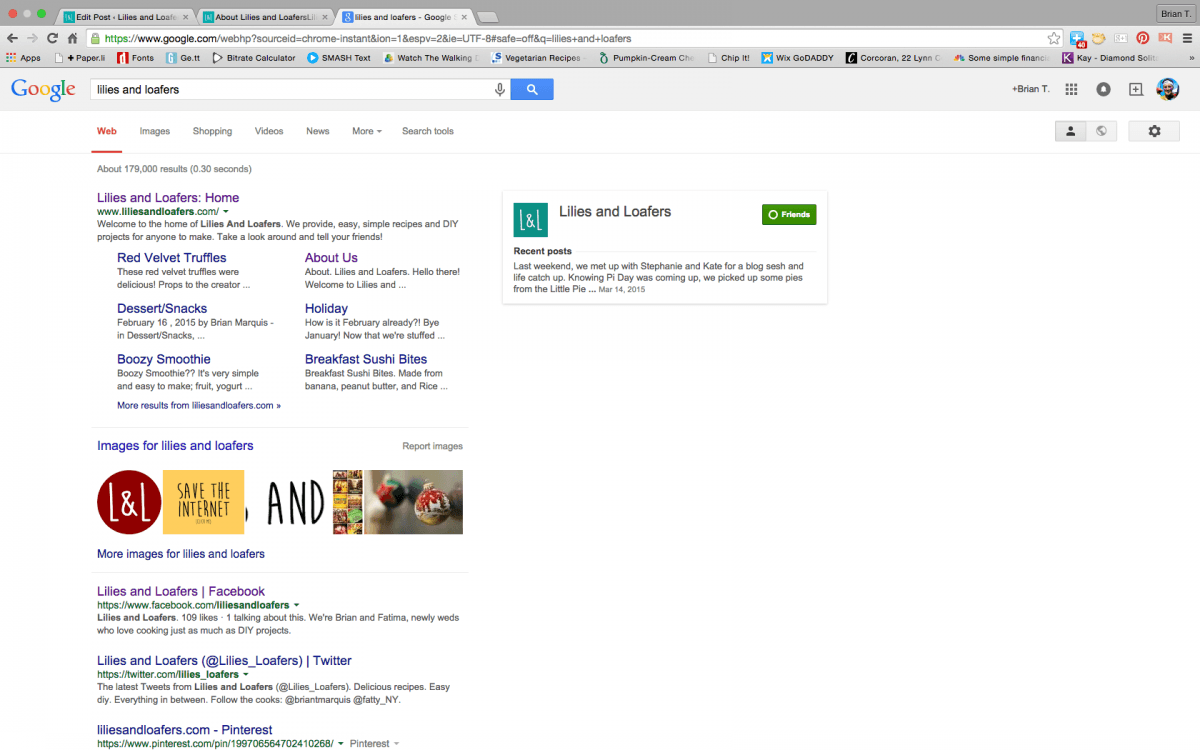Click the Pinterest extension icon

1142,38
